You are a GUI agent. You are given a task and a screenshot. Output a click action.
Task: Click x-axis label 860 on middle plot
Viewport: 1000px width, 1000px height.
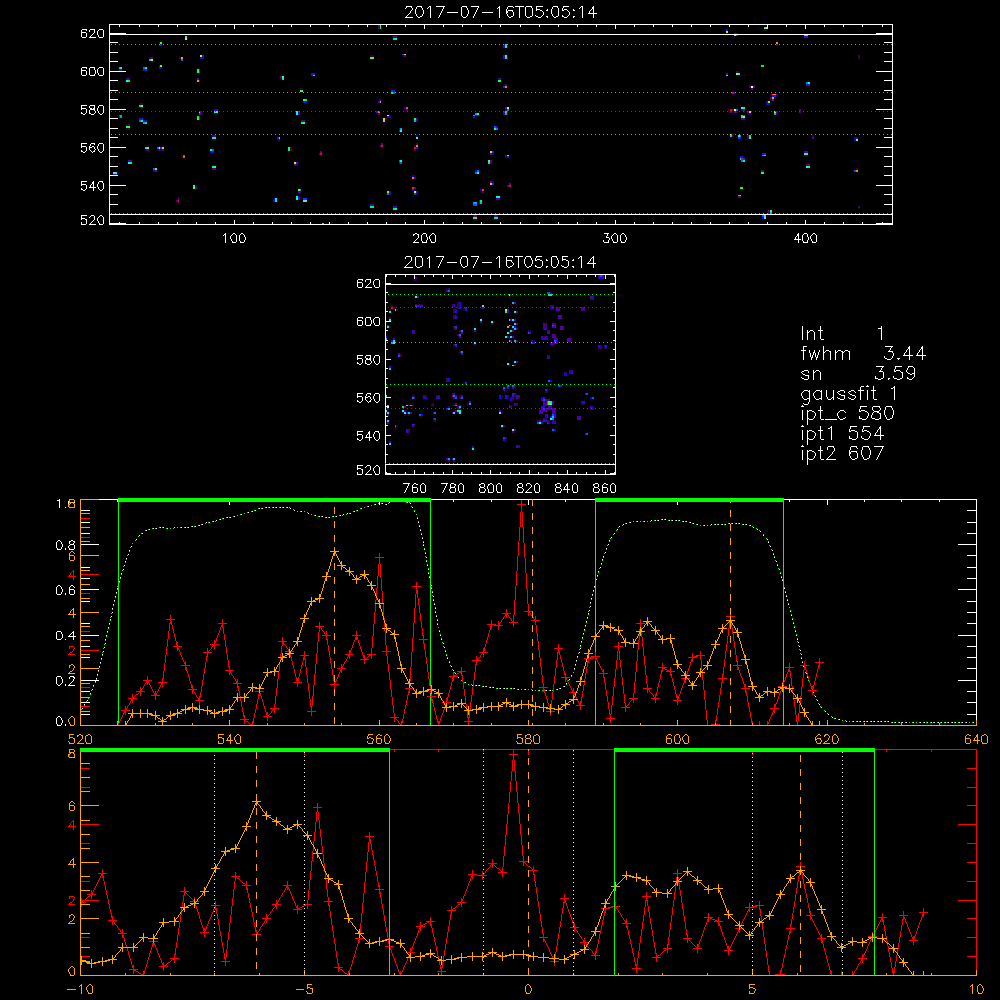605,489
